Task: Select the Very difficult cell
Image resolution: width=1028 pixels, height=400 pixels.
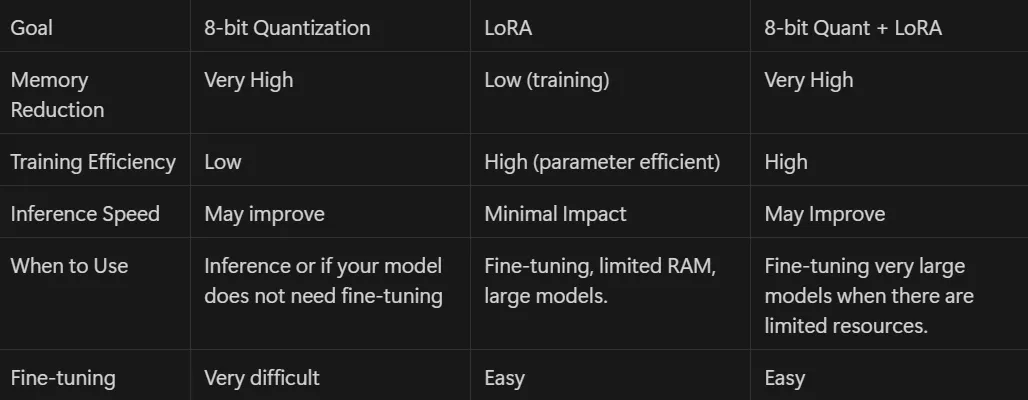Action: (x=262, y=378)
